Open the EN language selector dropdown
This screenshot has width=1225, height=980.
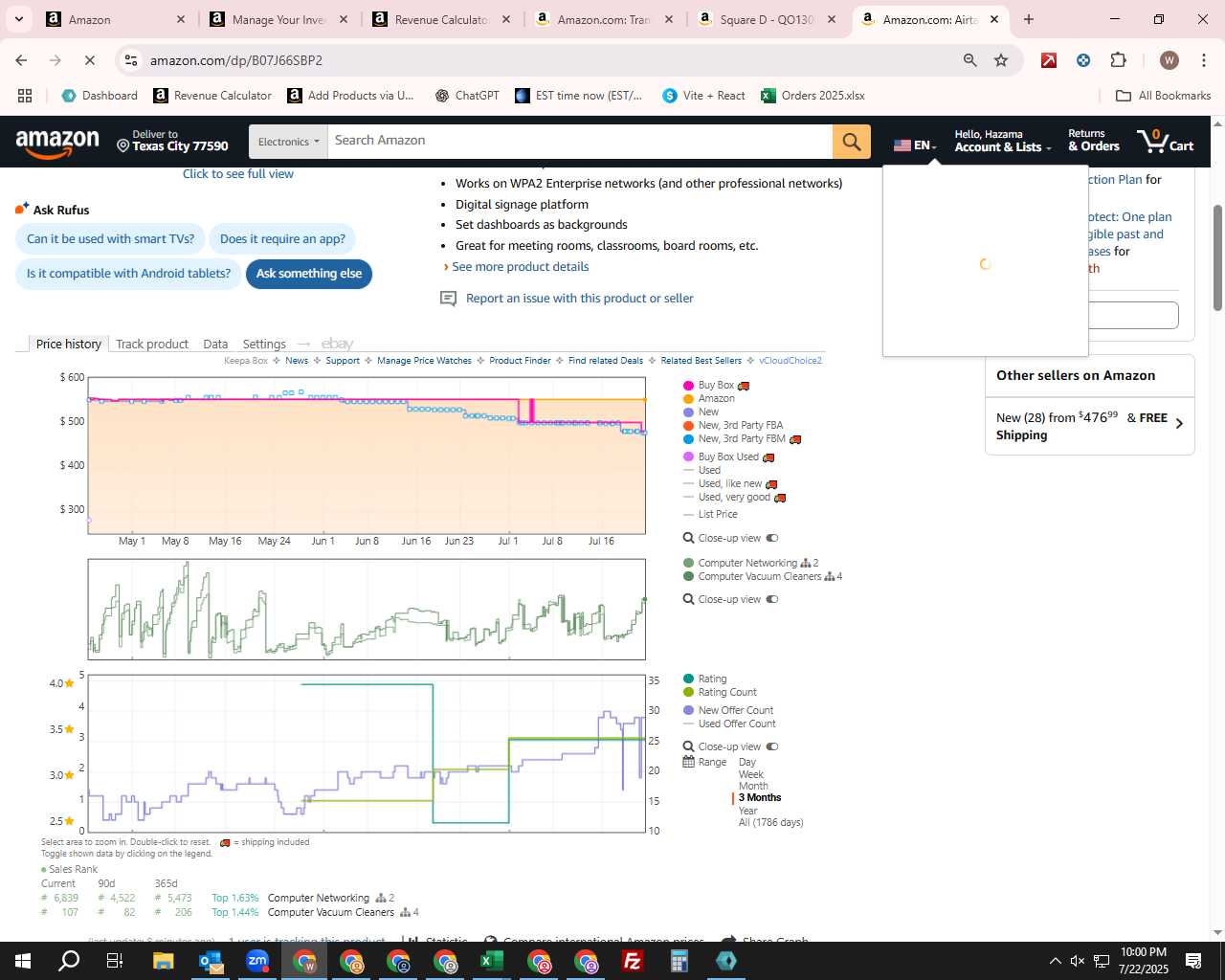(x=915, y=145)
